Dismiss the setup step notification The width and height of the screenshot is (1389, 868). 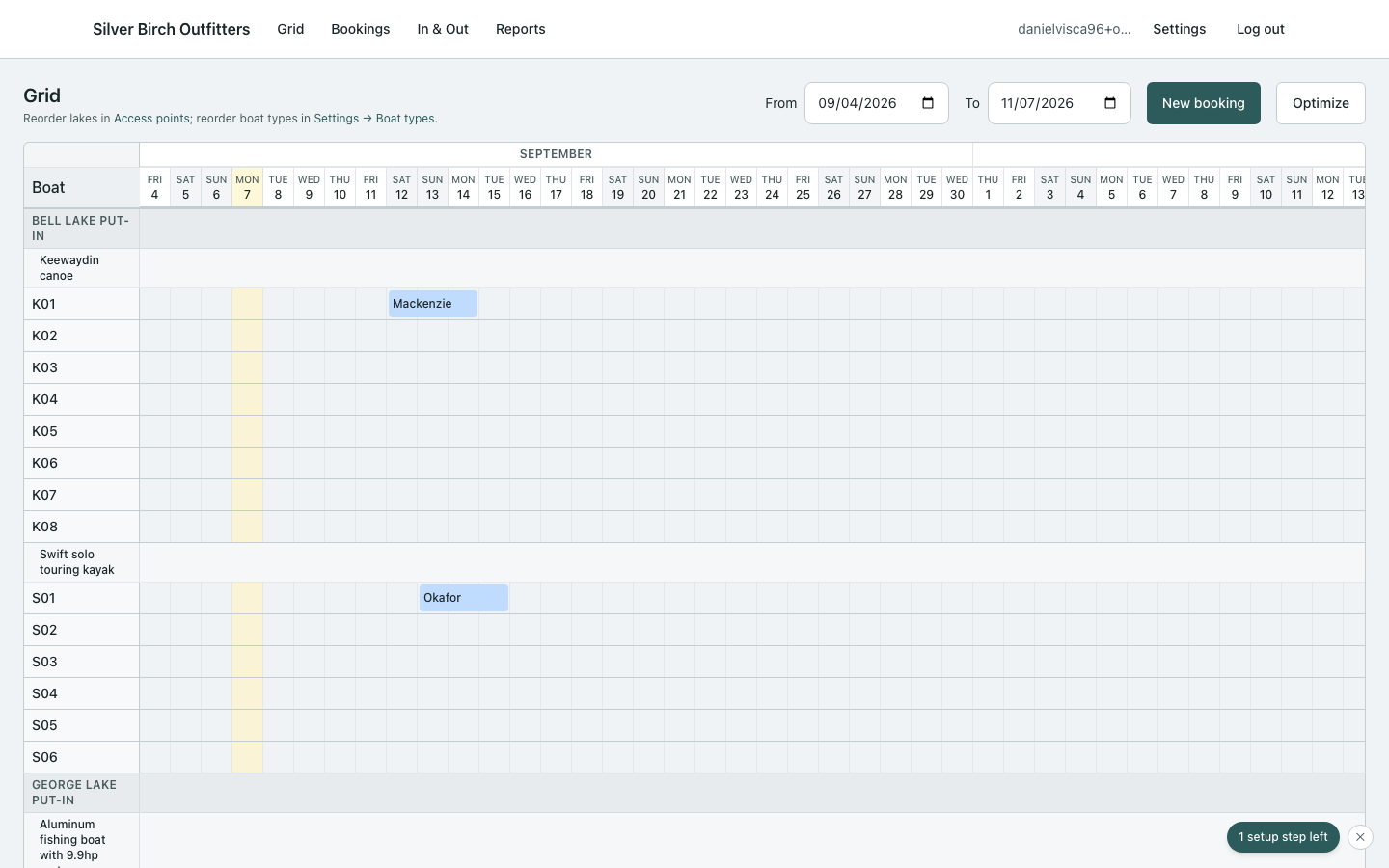pos(1360,837)
